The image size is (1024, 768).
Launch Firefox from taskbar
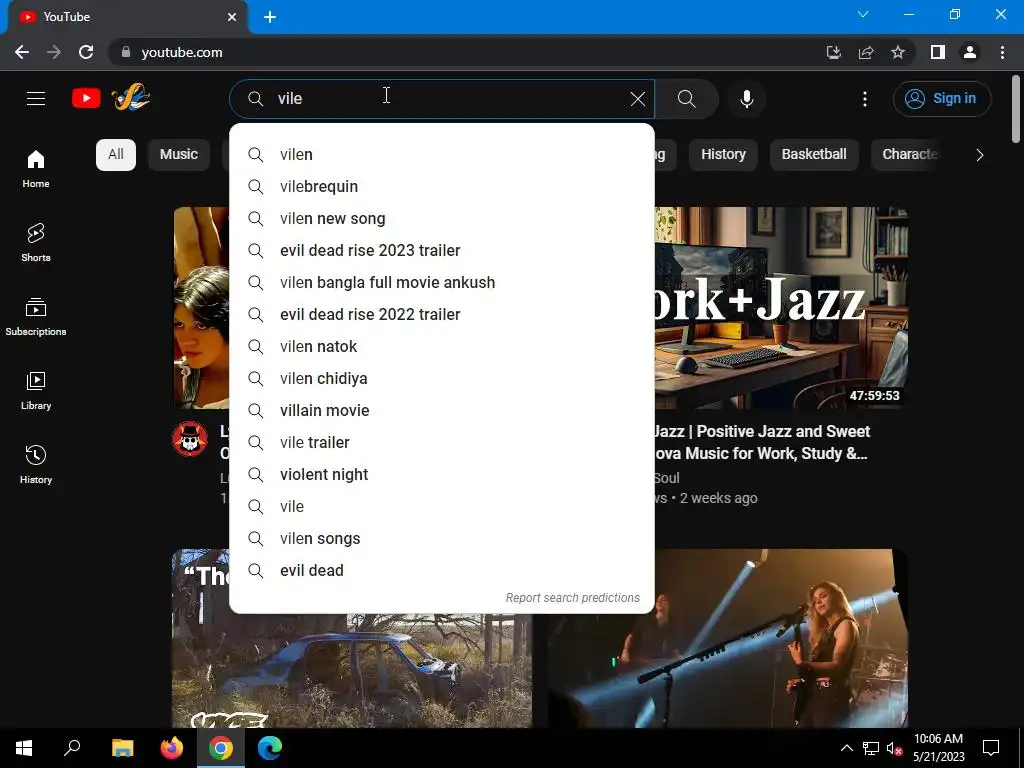click(x=172, y=748)
